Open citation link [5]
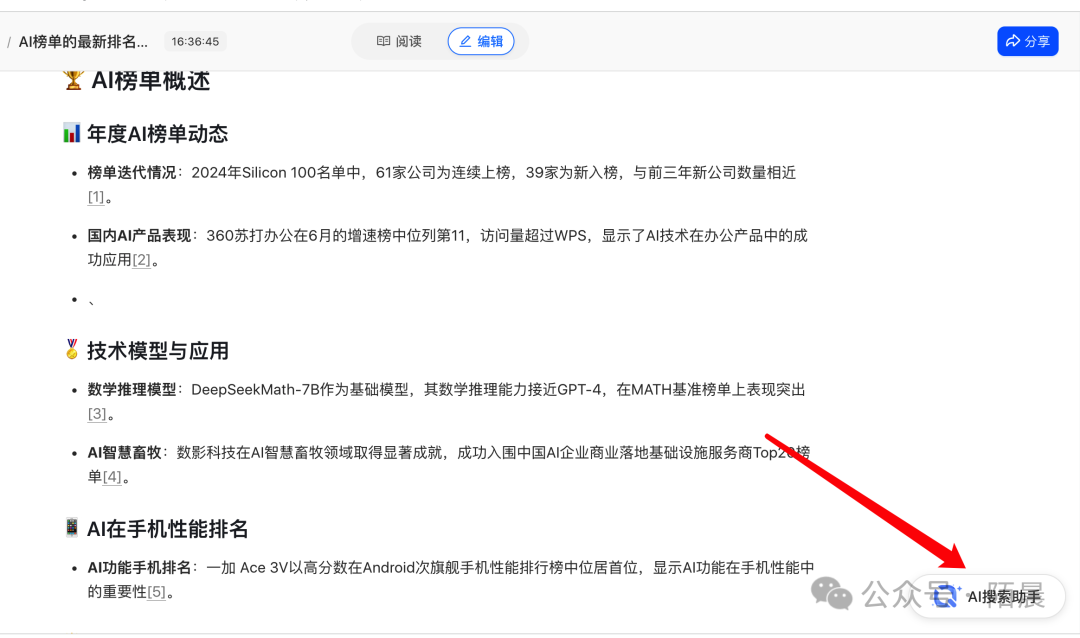1080x638 pixels. point(156,592)
